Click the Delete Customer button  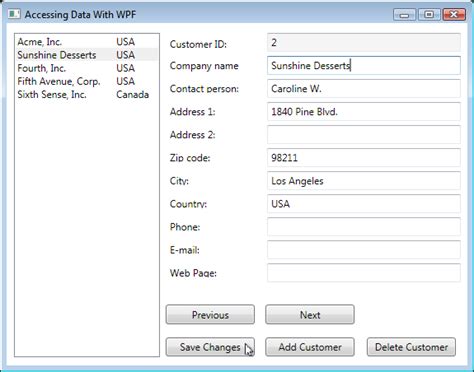click(x=411, y=347)
